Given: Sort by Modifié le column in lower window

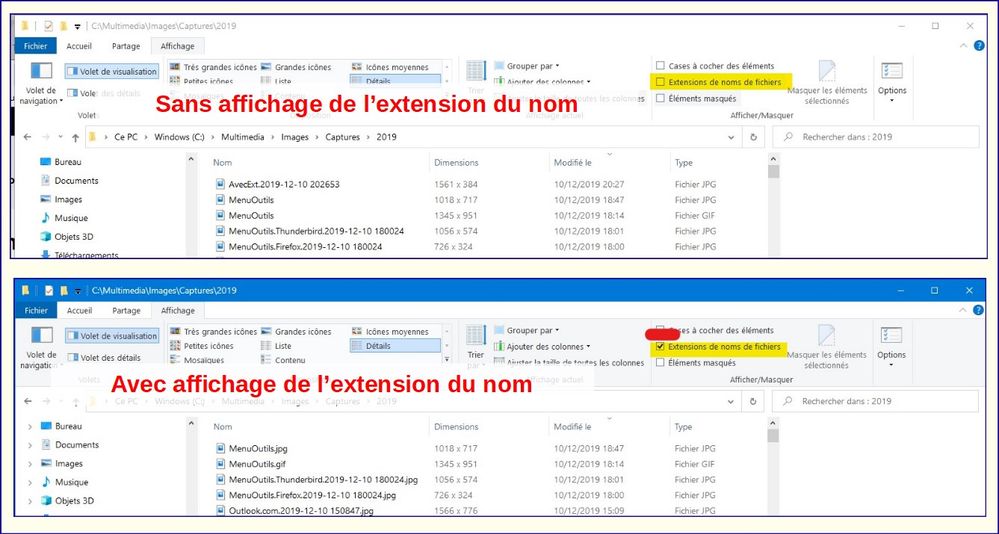Looking at the screenshot, I should coord(572,427).
